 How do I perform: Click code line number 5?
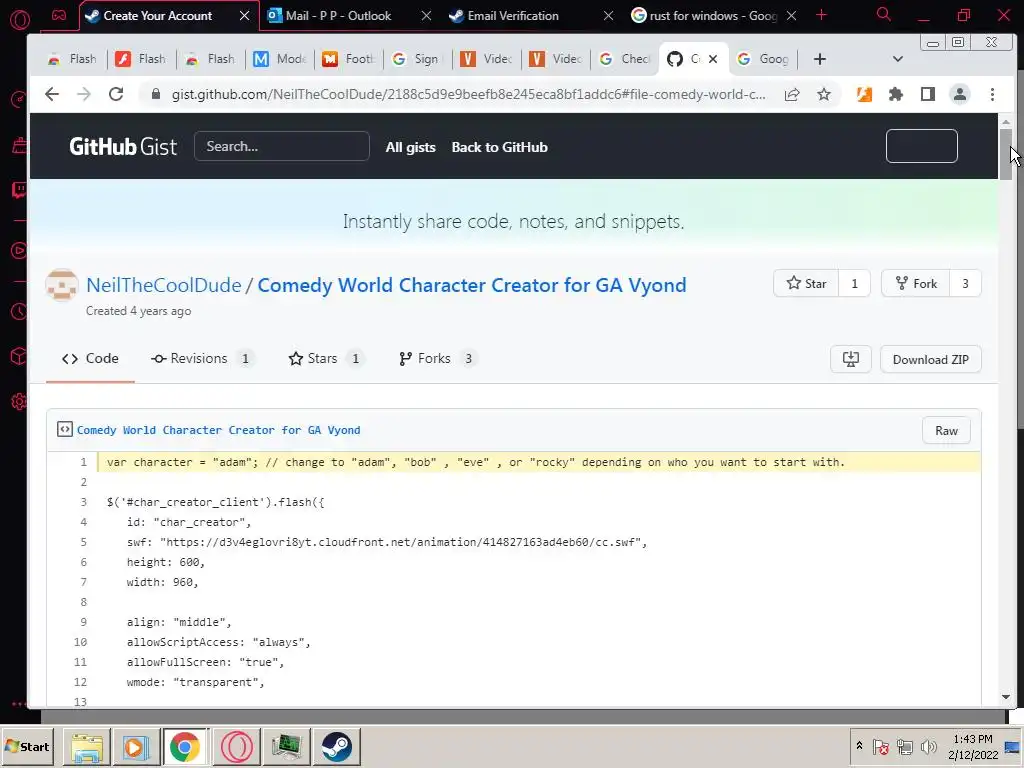[x=83, y=542]
